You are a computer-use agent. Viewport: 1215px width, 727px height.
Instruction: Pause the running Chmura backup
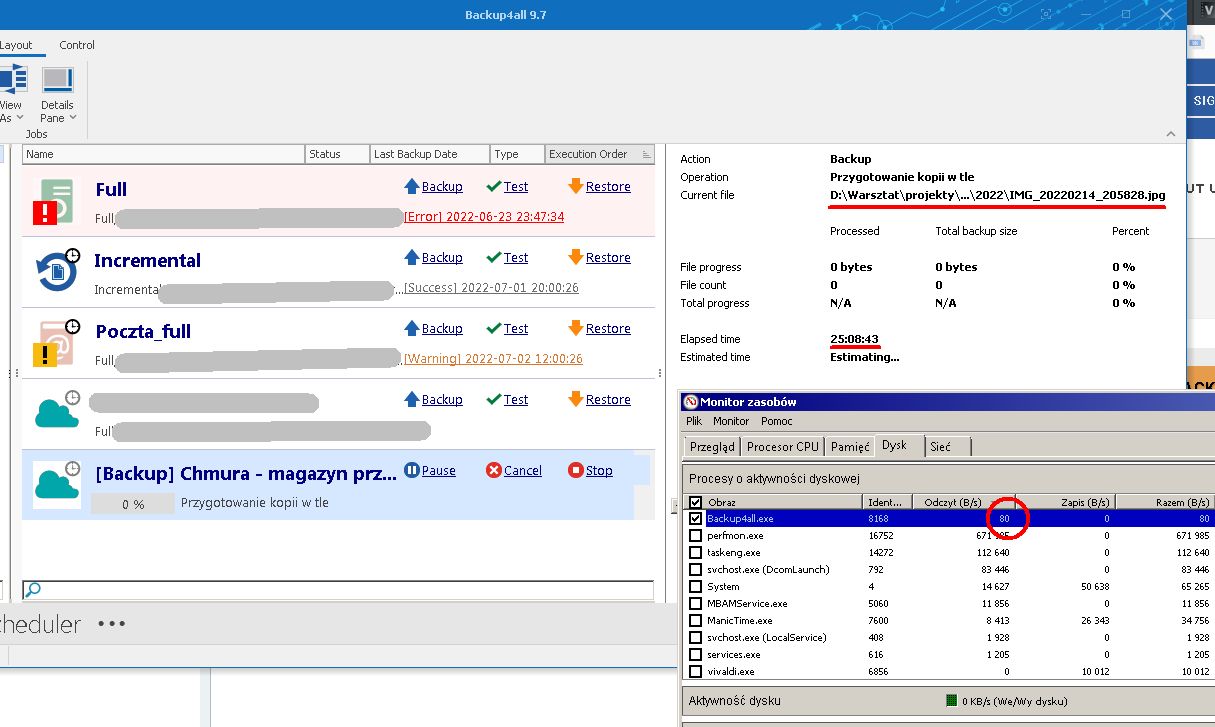pos(430,470)
